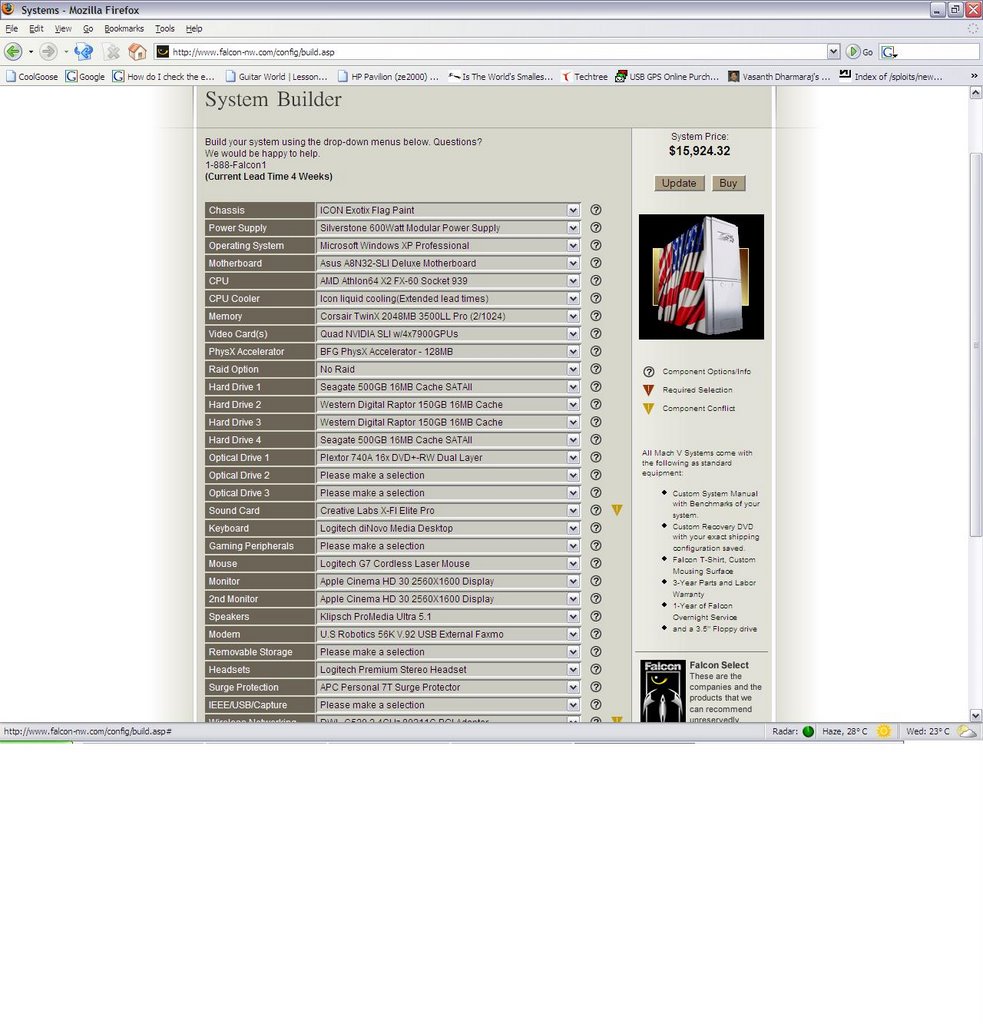Click the Forward navigation arrow

coord(48,52)
